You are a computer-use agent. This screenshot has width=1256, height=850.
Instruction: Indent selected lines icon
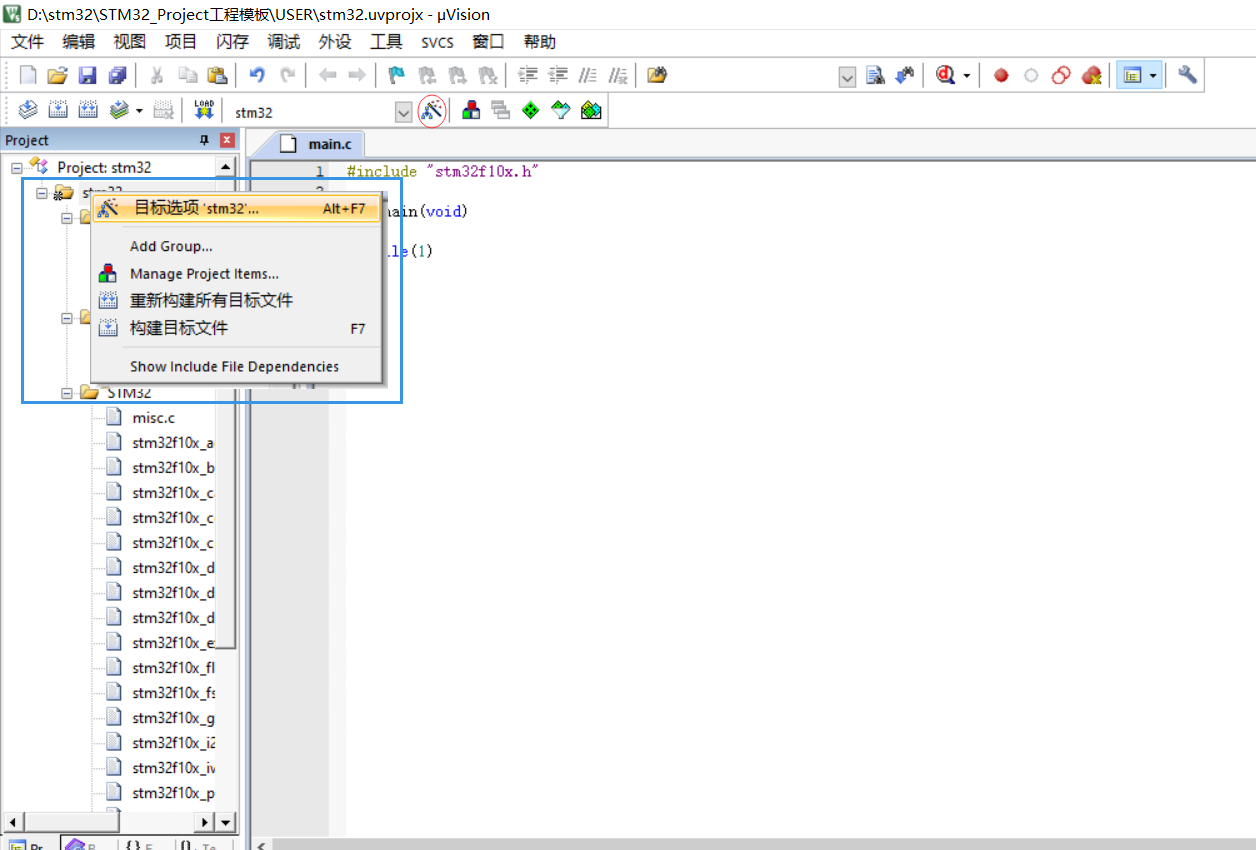[527, 75]
